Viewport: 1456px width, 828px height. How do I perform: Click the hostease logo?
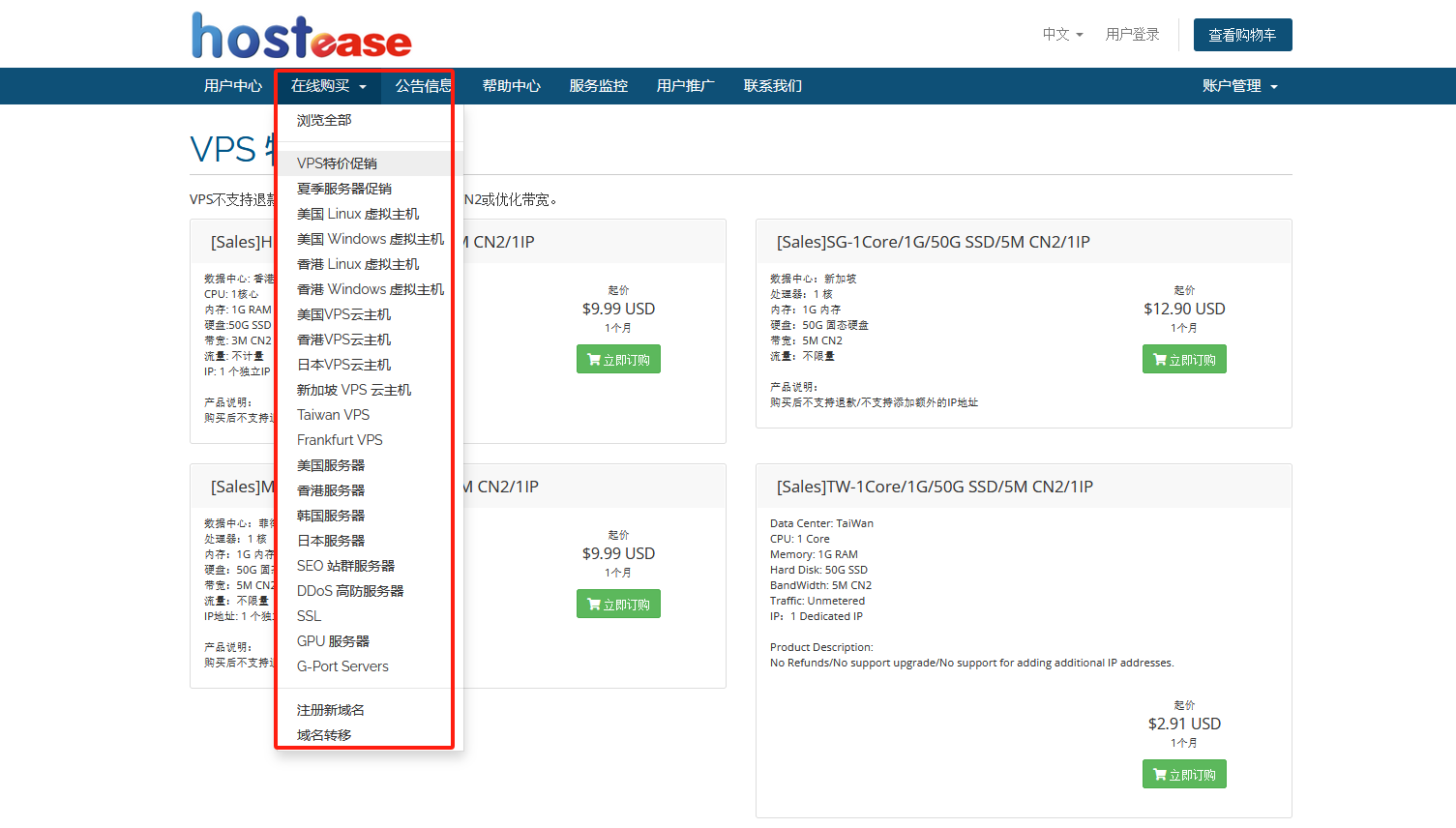click(301, 36)
